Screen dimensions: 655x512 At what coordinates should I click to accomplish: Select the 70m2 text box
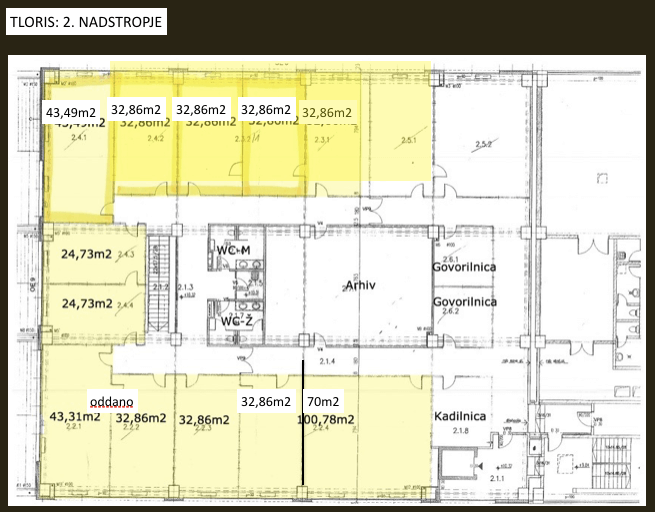[x=325, y=401]
